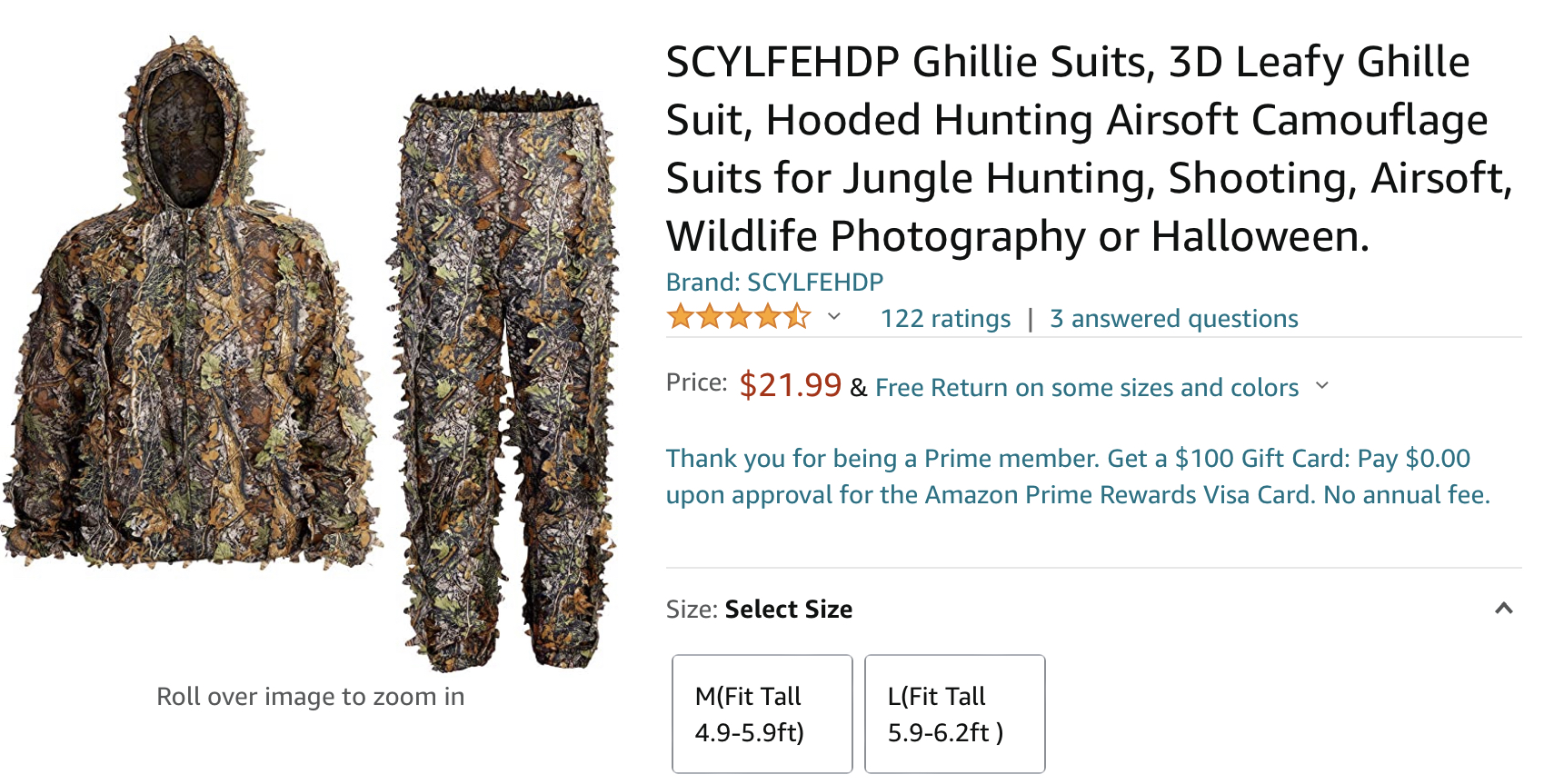Viewport: 1554px width, 784px height.
Task: Collapse the Size section with the chevron
Action: (1504, 609)
